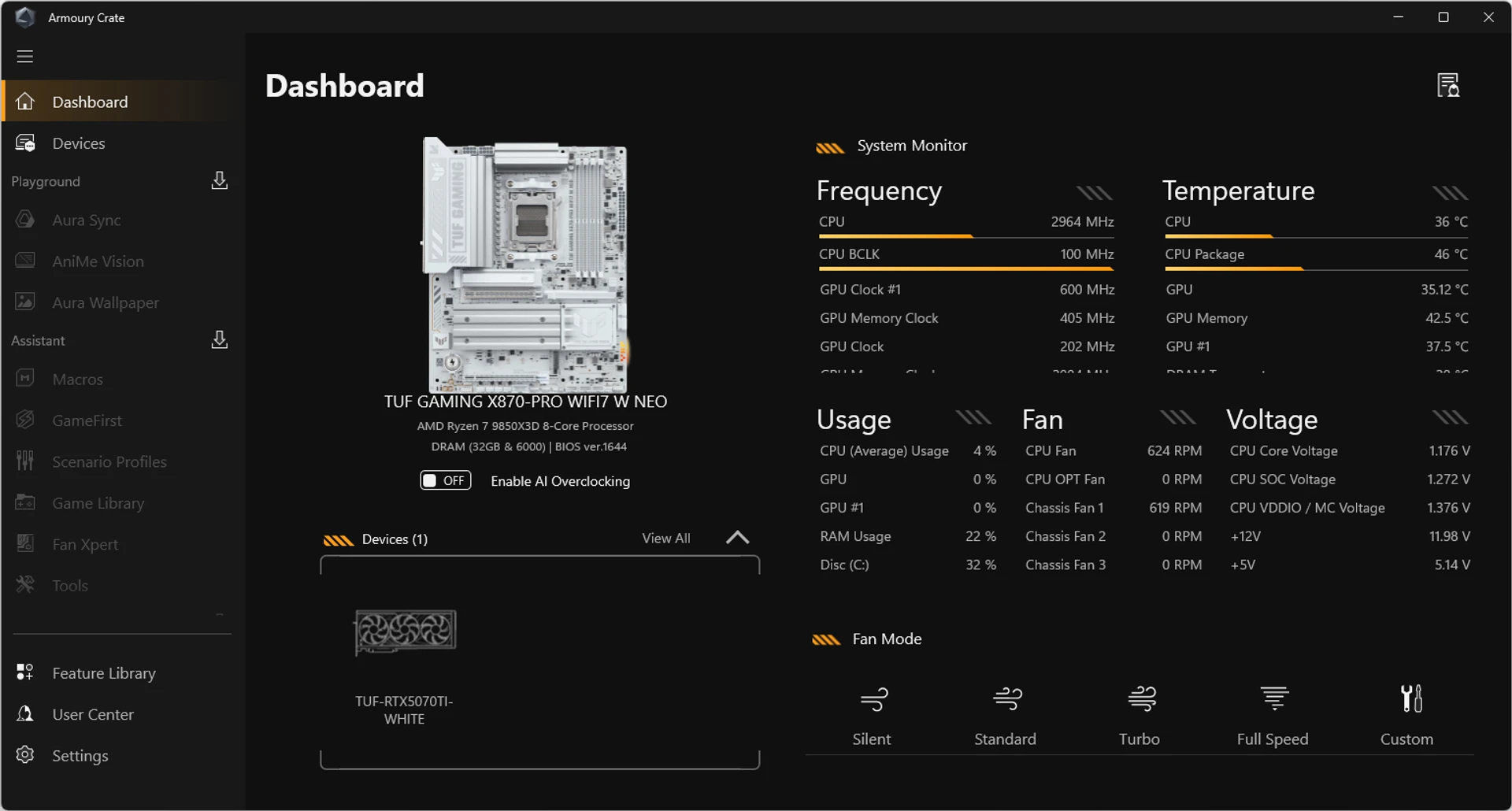Click the Settings gear icon

(x=25, y=754)
